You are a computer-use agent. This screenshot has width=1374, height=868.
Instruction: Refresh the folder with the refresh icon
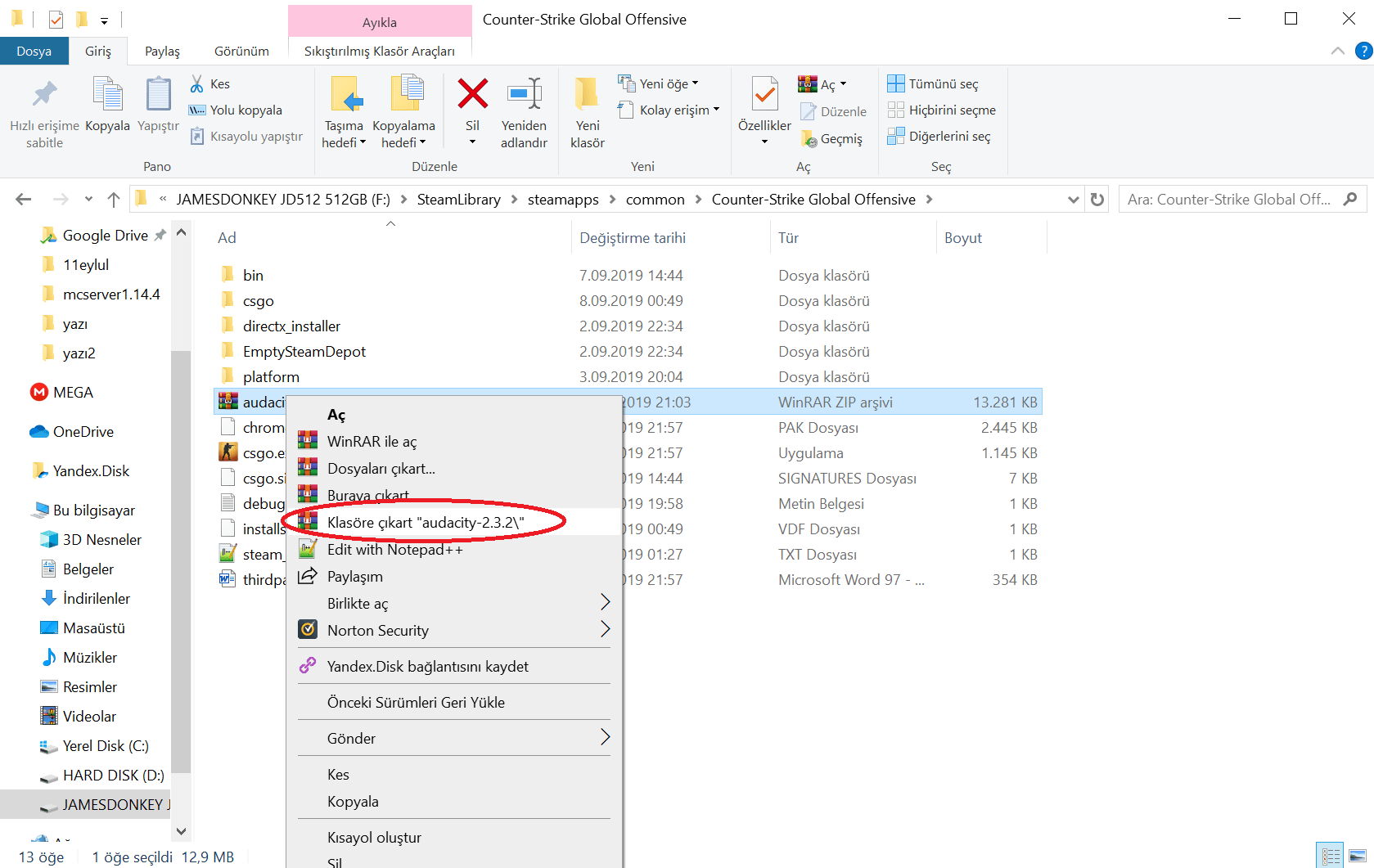[x=1097, y=199]
